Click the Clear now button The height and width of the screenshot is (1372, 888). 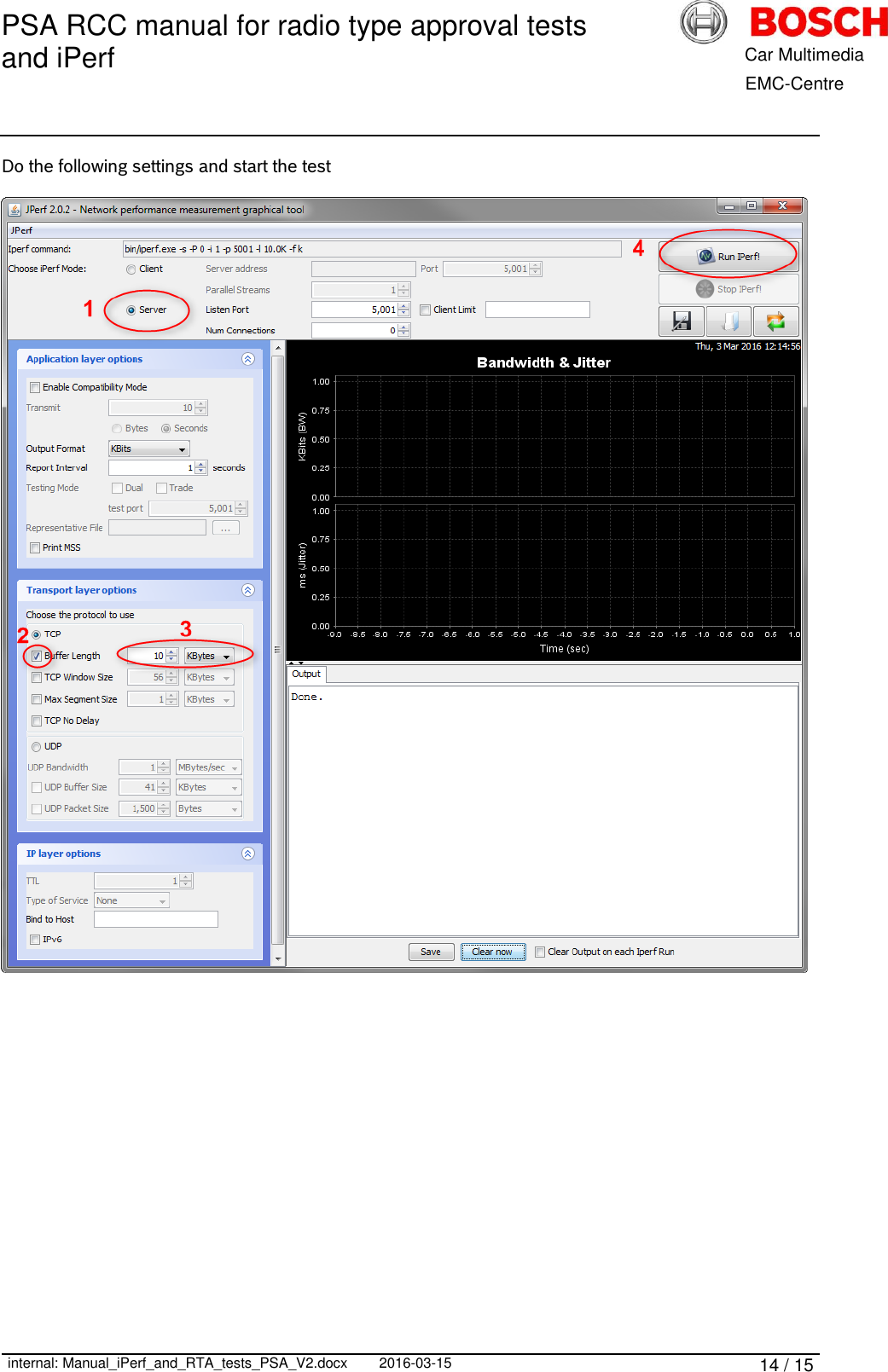point(493,952)
